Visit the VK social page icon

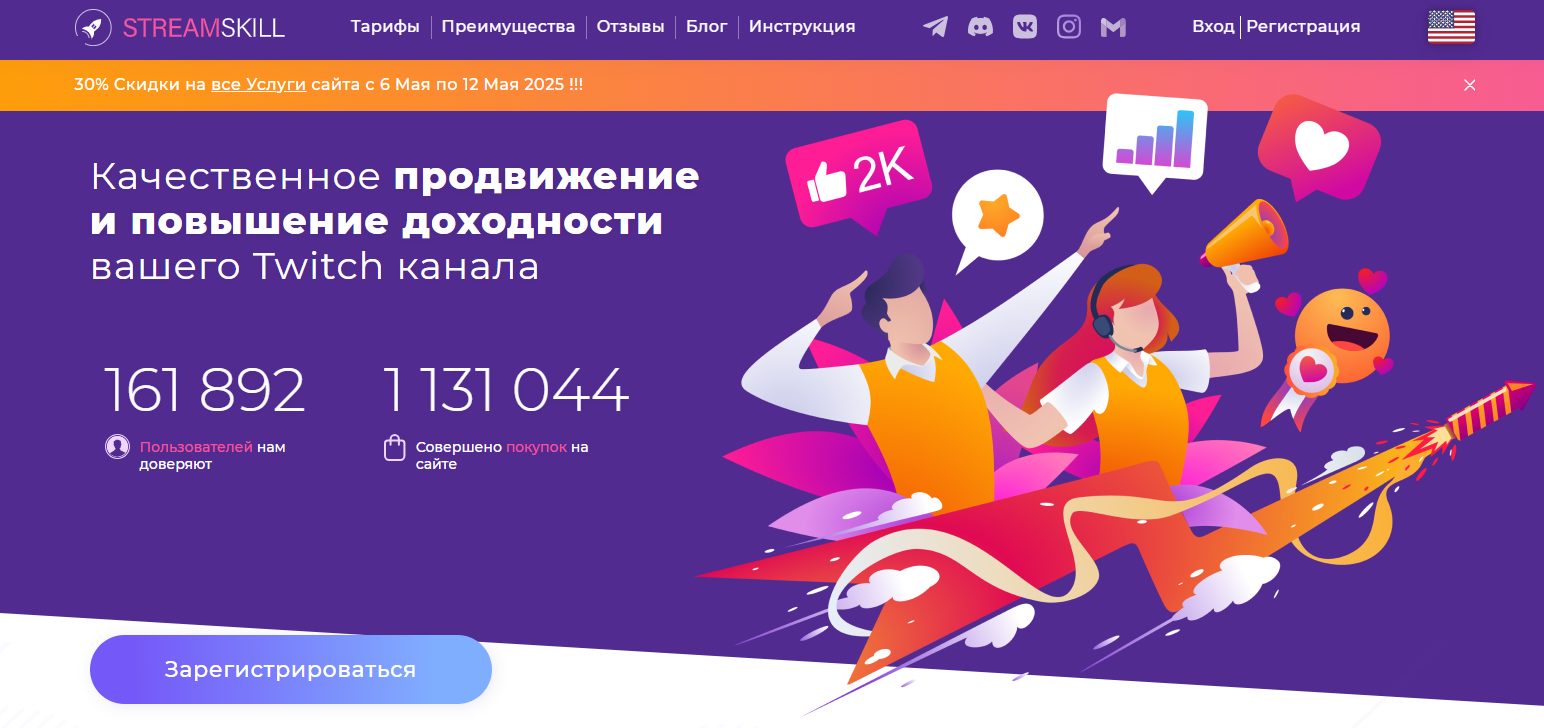coord(1025,27)
